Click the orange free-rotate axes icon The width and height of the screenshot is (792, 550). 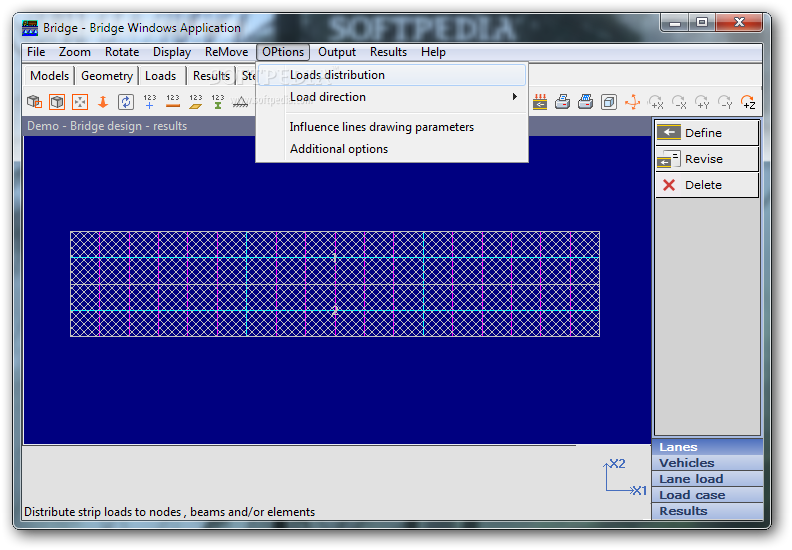(x=632, y=102)
